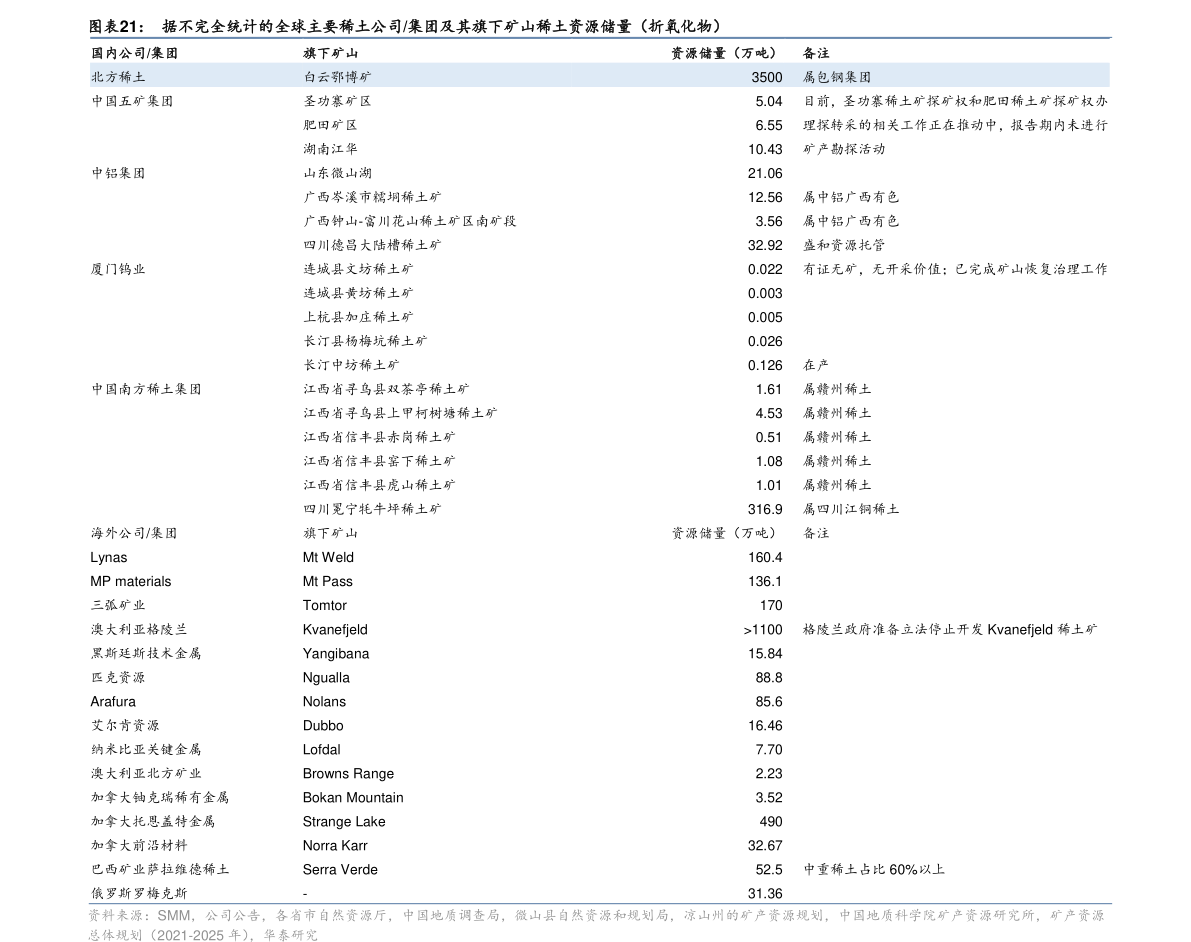The image size is (1191, 942).
Task: Select the 图表21 table title
Action: [x=117, y=27]
